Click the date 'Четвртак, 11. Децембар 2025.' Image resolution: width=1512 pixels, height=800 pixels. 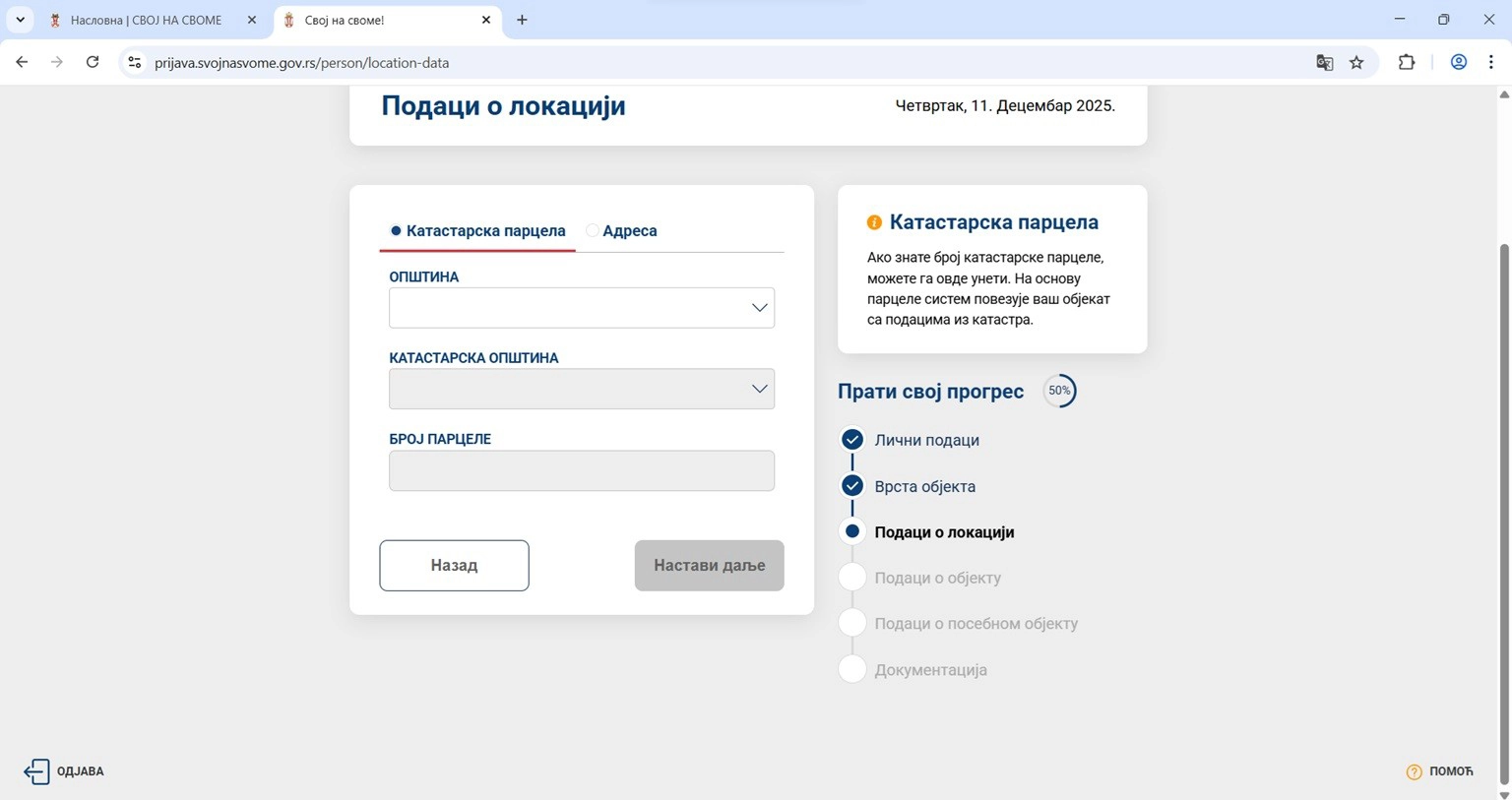pyautogui.click(x=1005, y=105)
